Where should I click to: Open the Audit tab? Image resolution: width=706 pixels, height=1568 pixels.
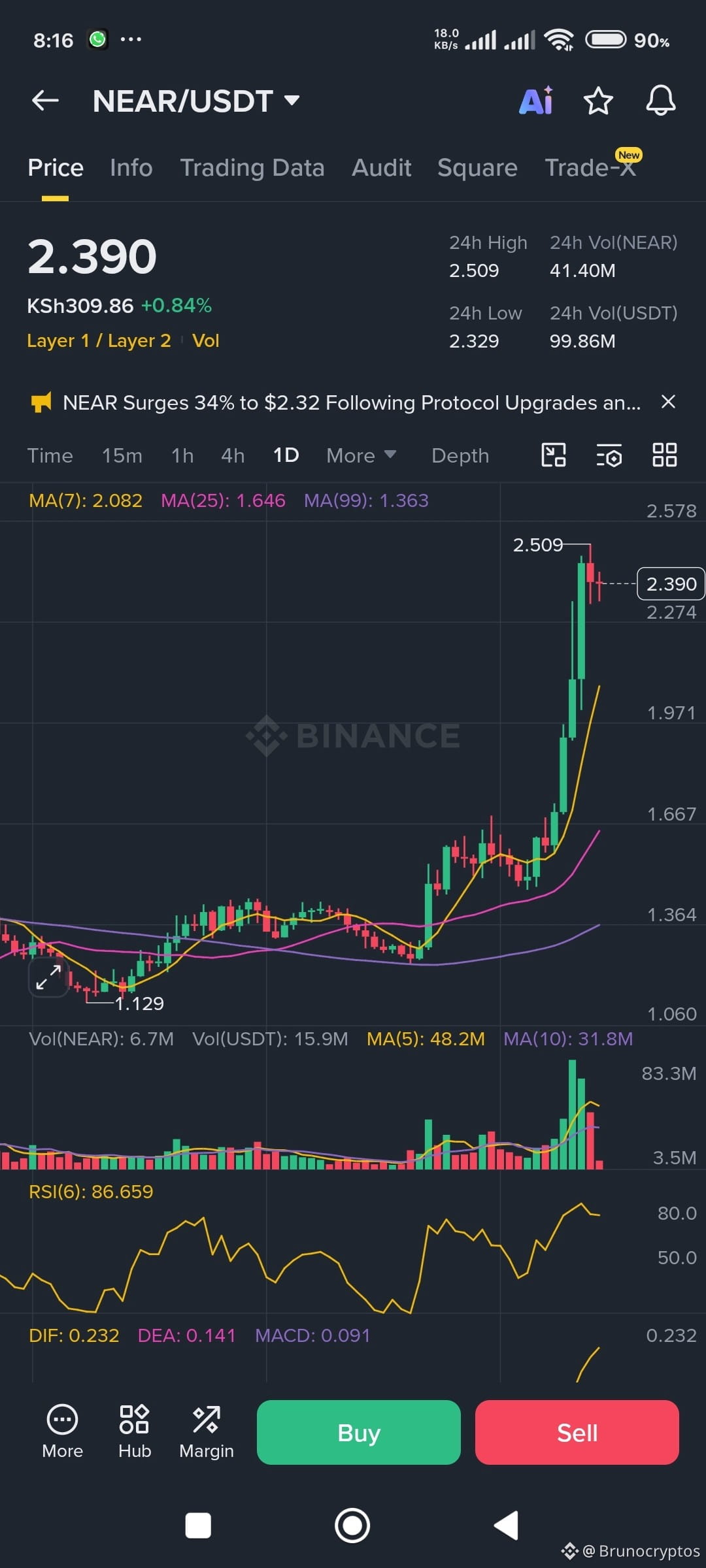pos(382,168)
